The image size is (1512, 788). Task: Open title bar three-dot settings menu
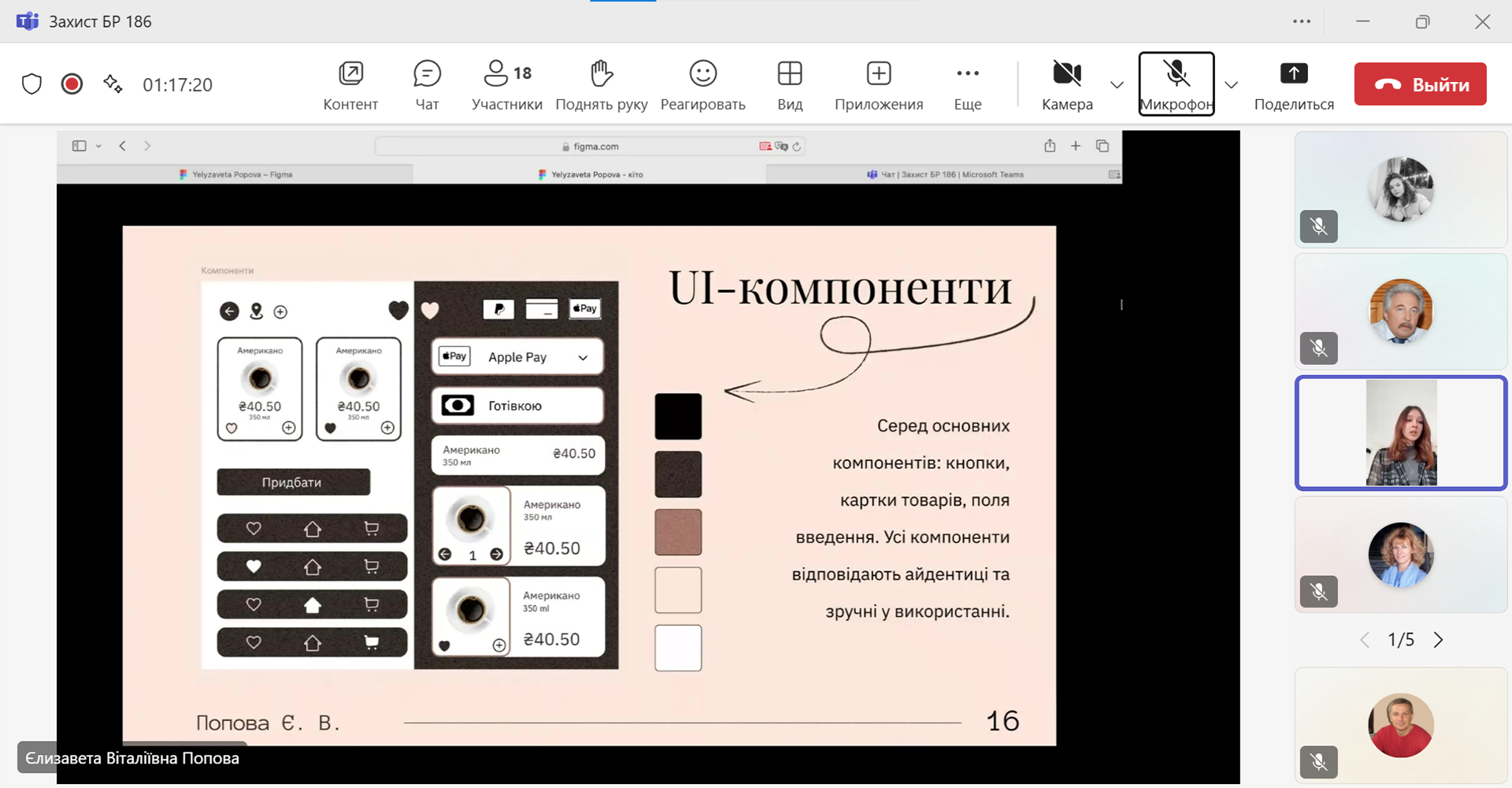1302,21
